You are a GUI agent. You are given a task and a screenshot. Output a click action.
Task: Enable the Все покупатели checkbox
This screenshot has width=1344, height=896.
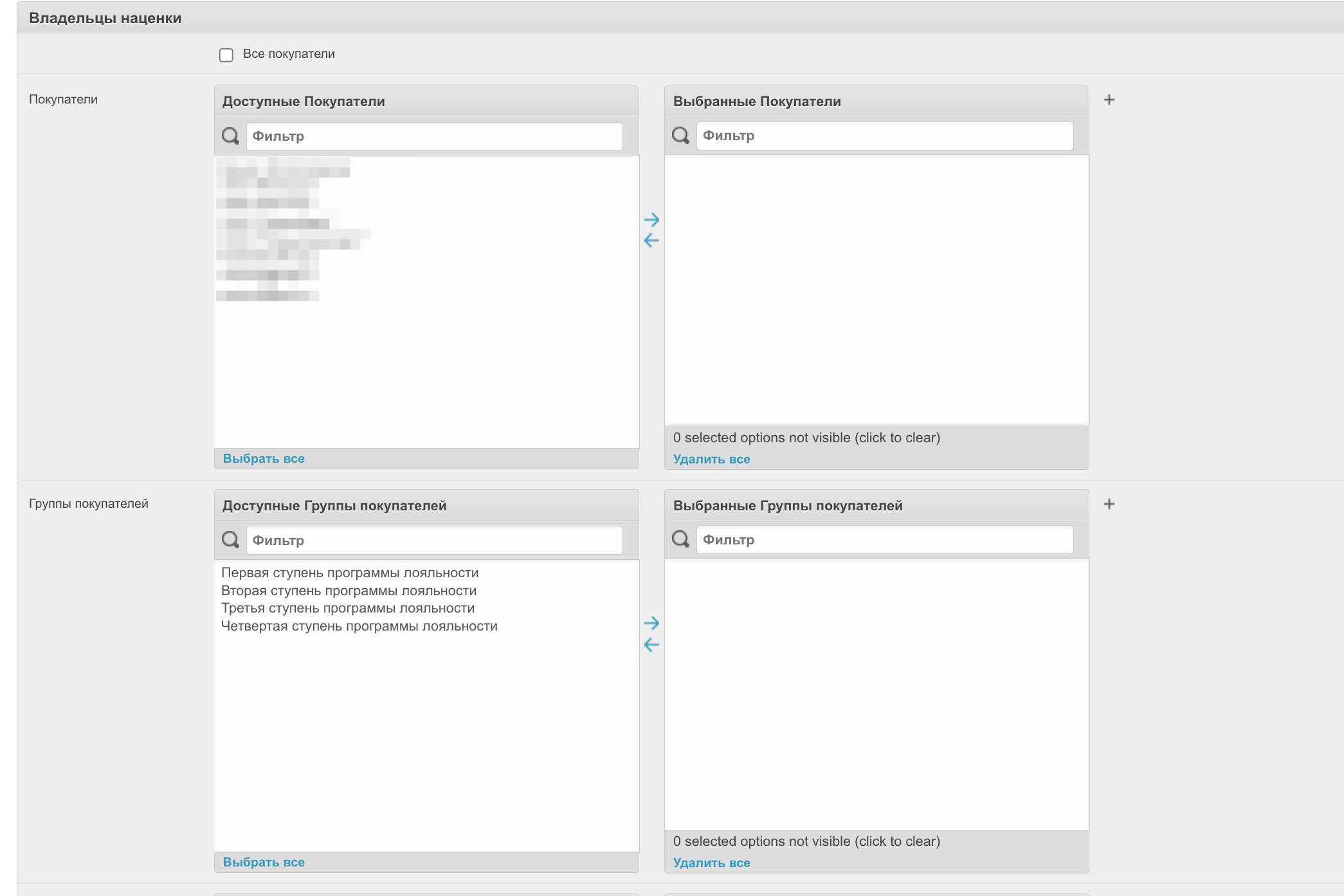[x=226, y=55]
